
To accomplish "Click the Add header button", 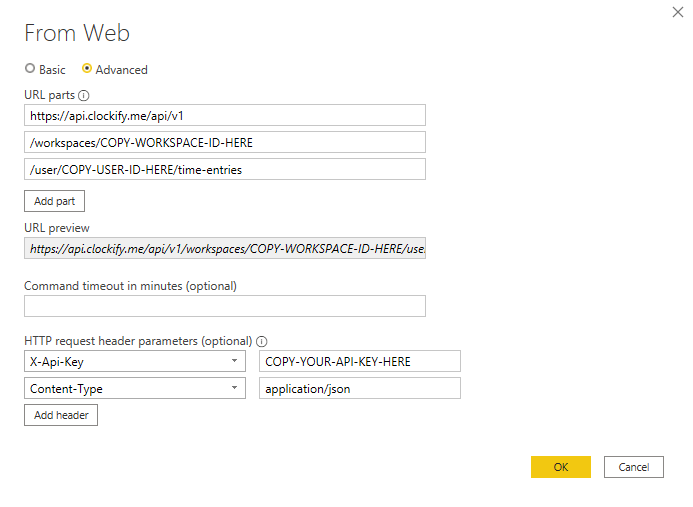I will click(61, 415).
